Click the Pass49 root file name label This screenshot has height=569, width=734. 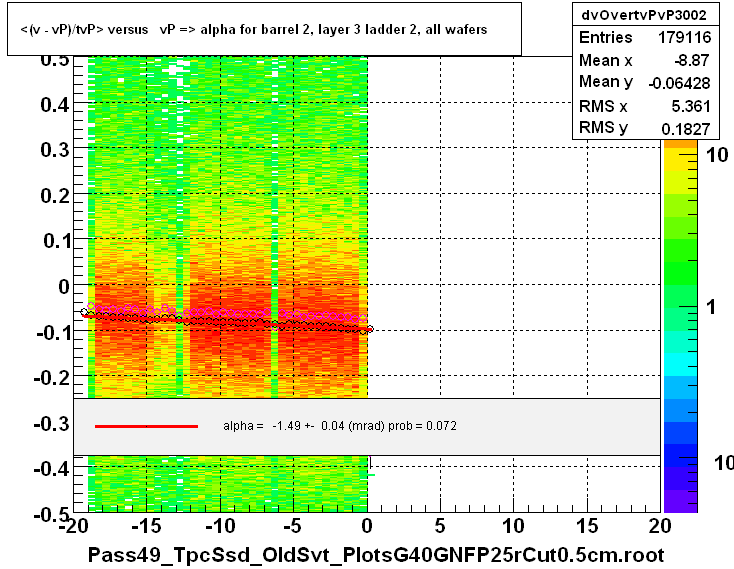click(375, 555)
